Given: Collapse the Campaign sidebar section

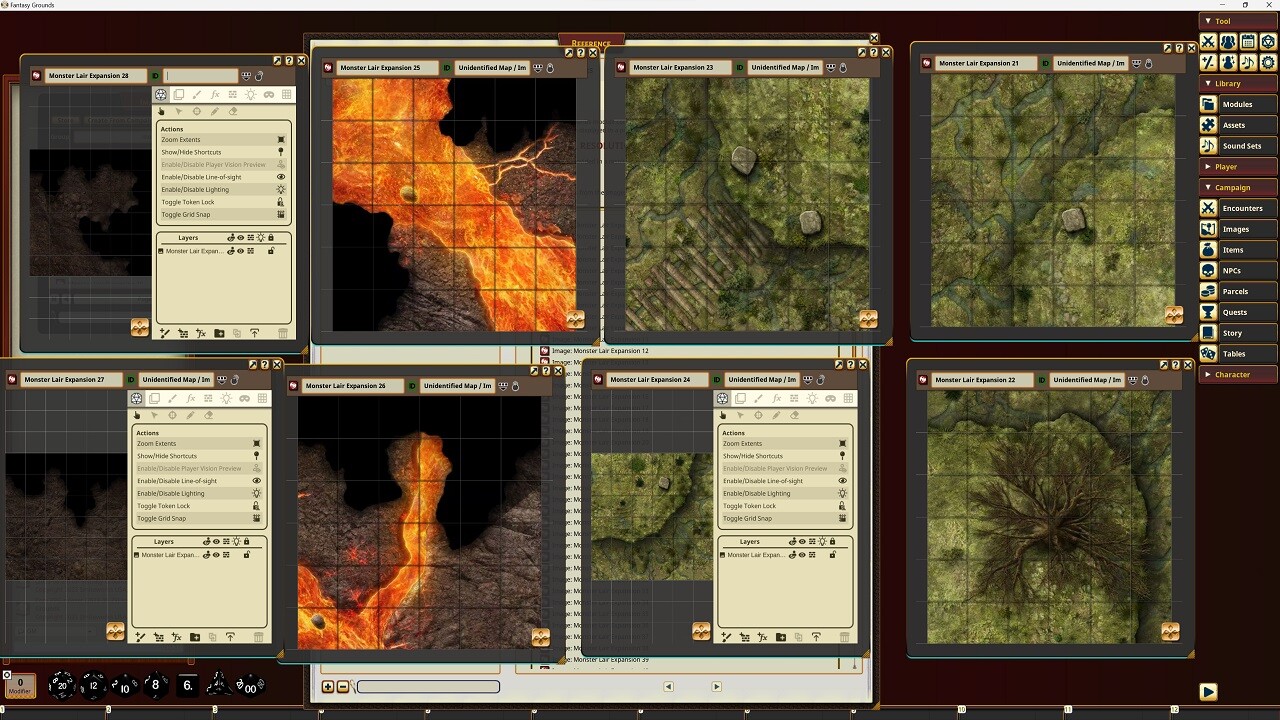Looking at the screenshot, I should (x=1237, y=187).
